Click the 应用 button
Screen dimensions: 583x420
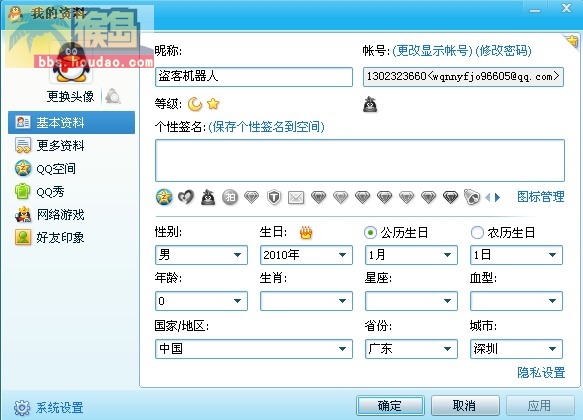(539, 405)
